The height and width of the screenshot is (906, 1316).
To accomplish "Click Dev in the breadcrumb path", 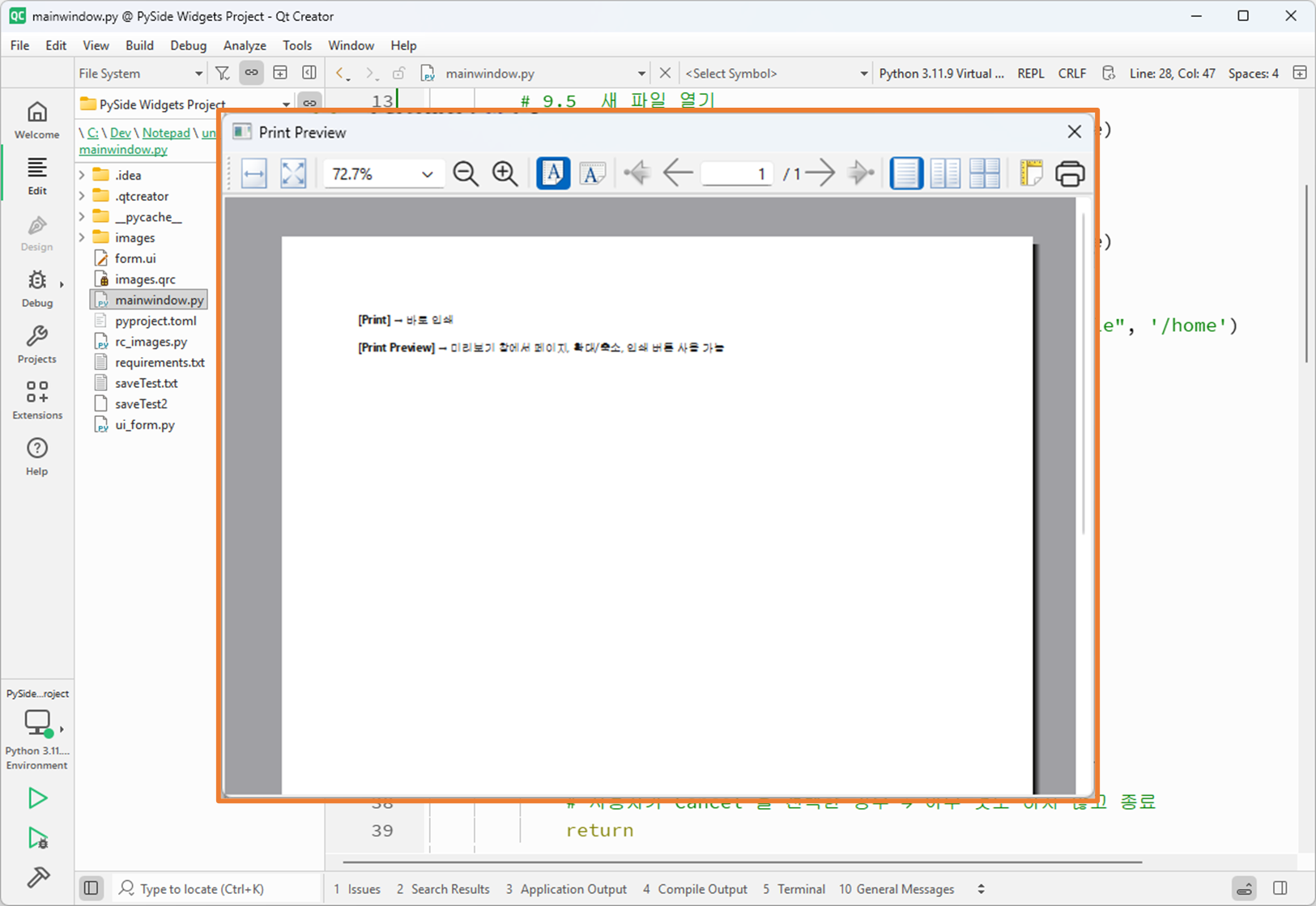I will point(121,133).
